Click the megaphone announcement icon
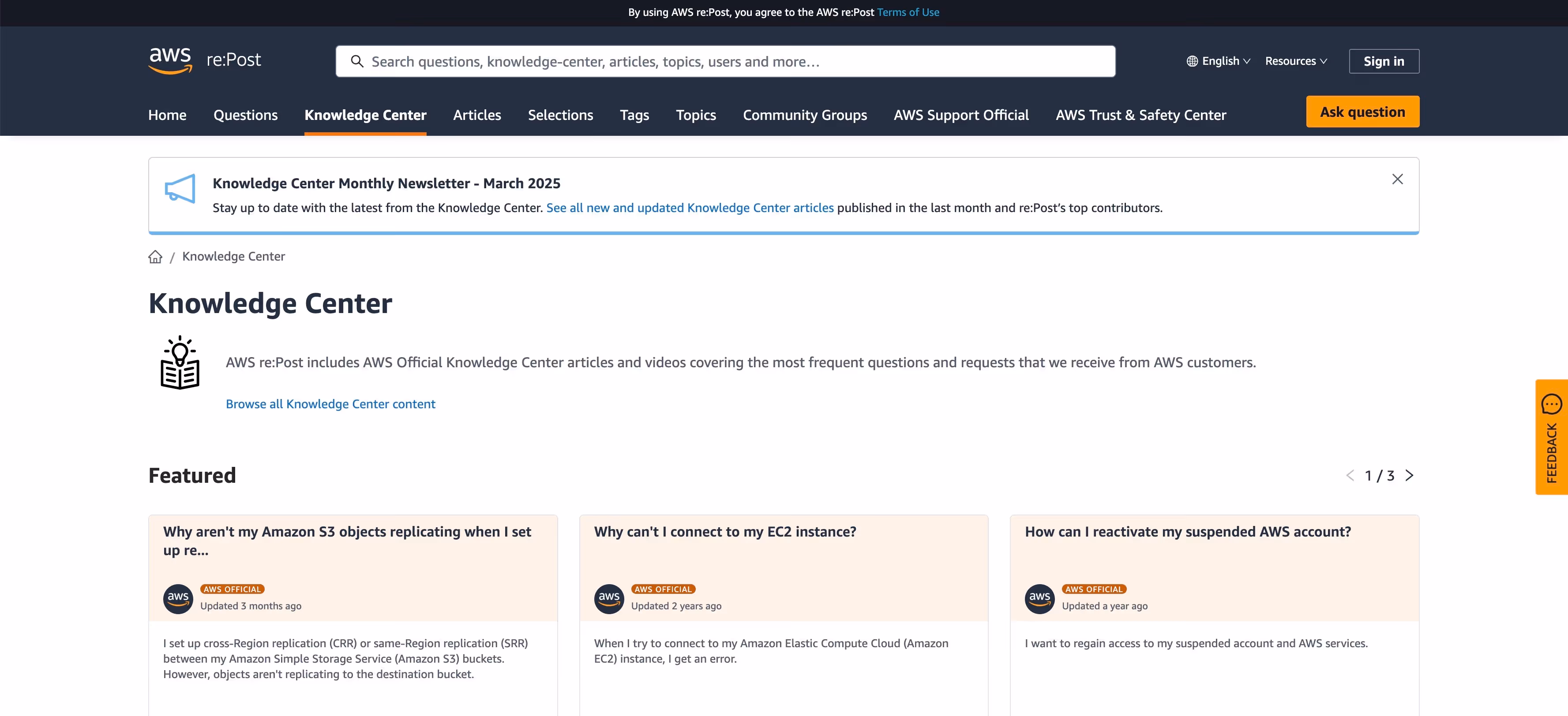 (x=180, y=189)
